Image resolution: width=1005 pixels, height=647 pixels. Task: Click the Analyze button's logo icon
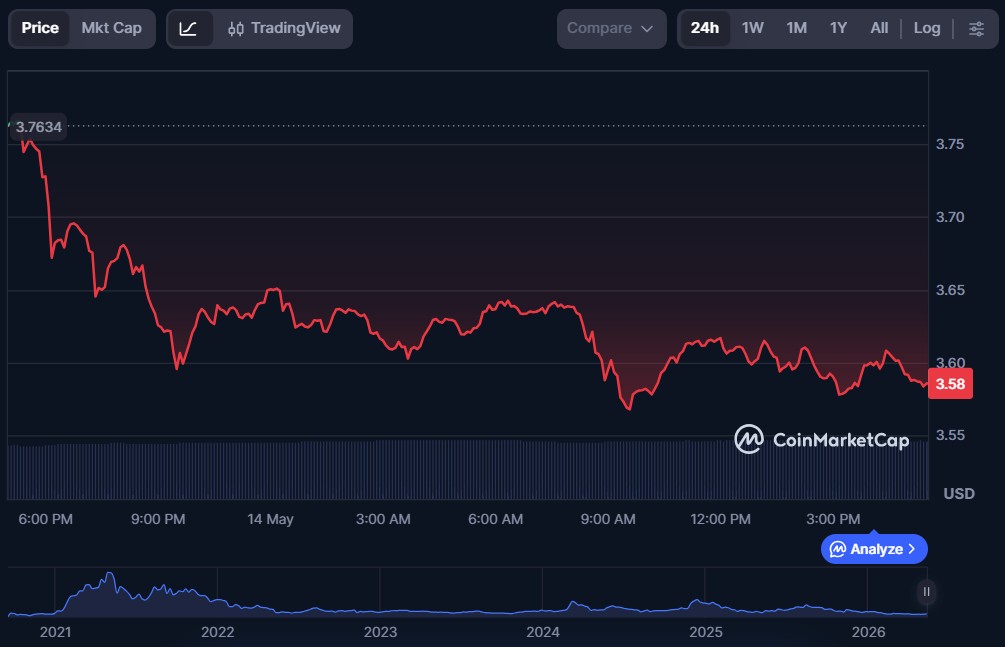[838, 550]
